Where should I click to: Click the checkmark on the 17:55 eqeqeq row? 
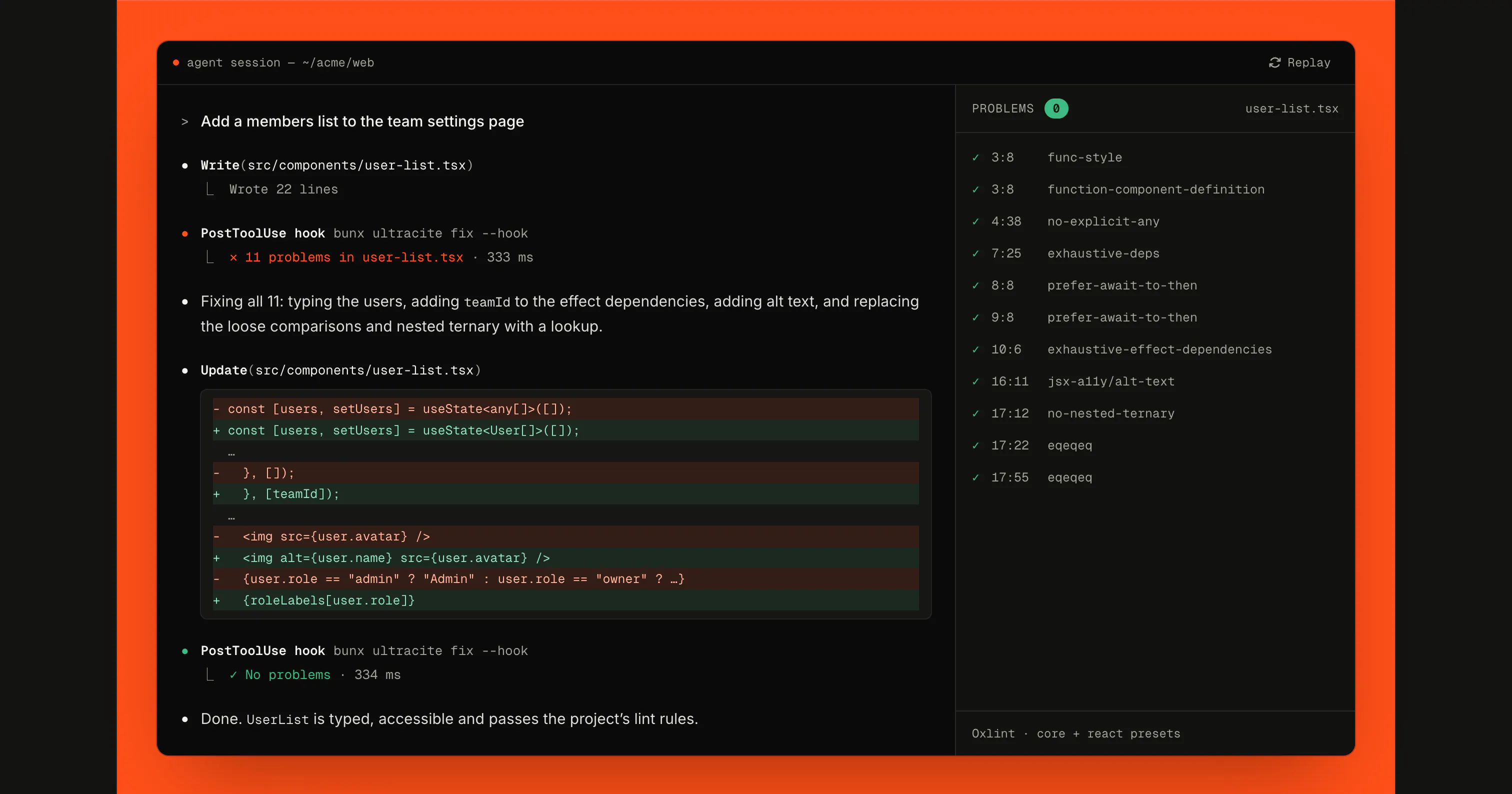975,477
